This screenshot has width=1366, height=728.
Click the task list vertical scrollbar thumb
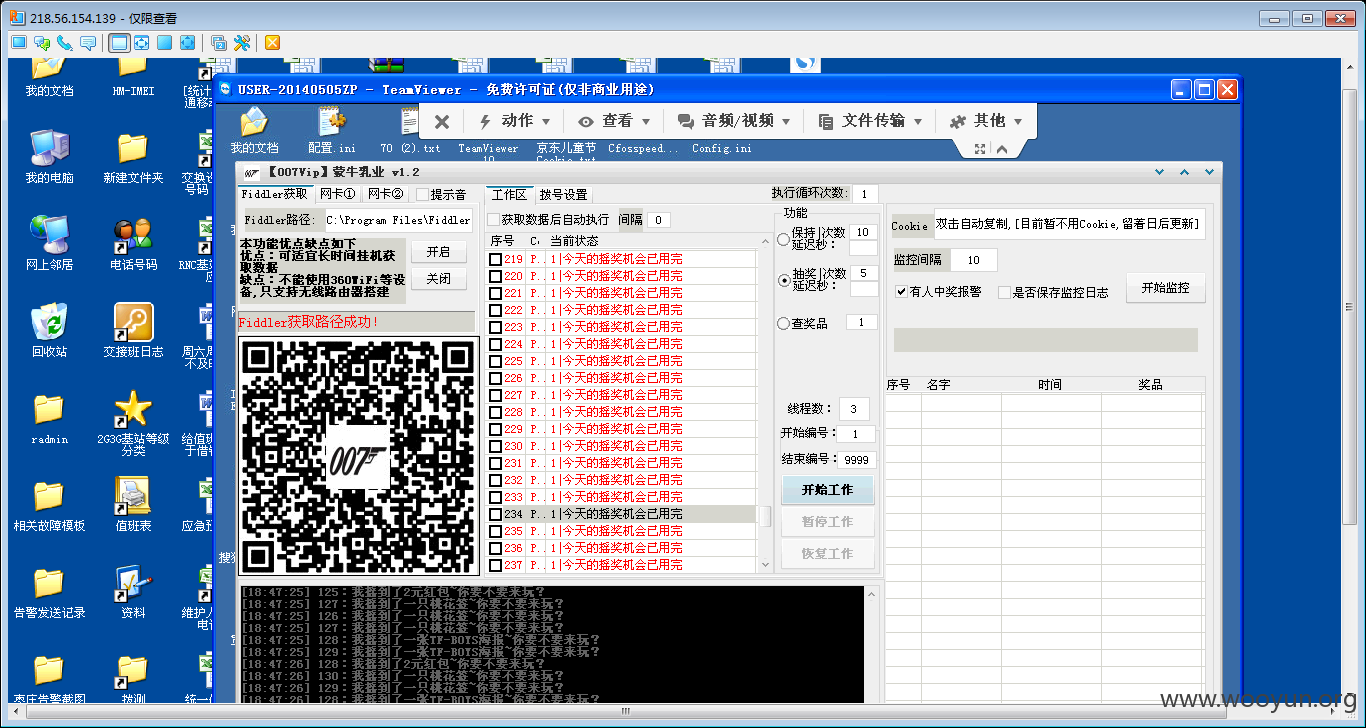pyautogui.click(x=764, y=516)
